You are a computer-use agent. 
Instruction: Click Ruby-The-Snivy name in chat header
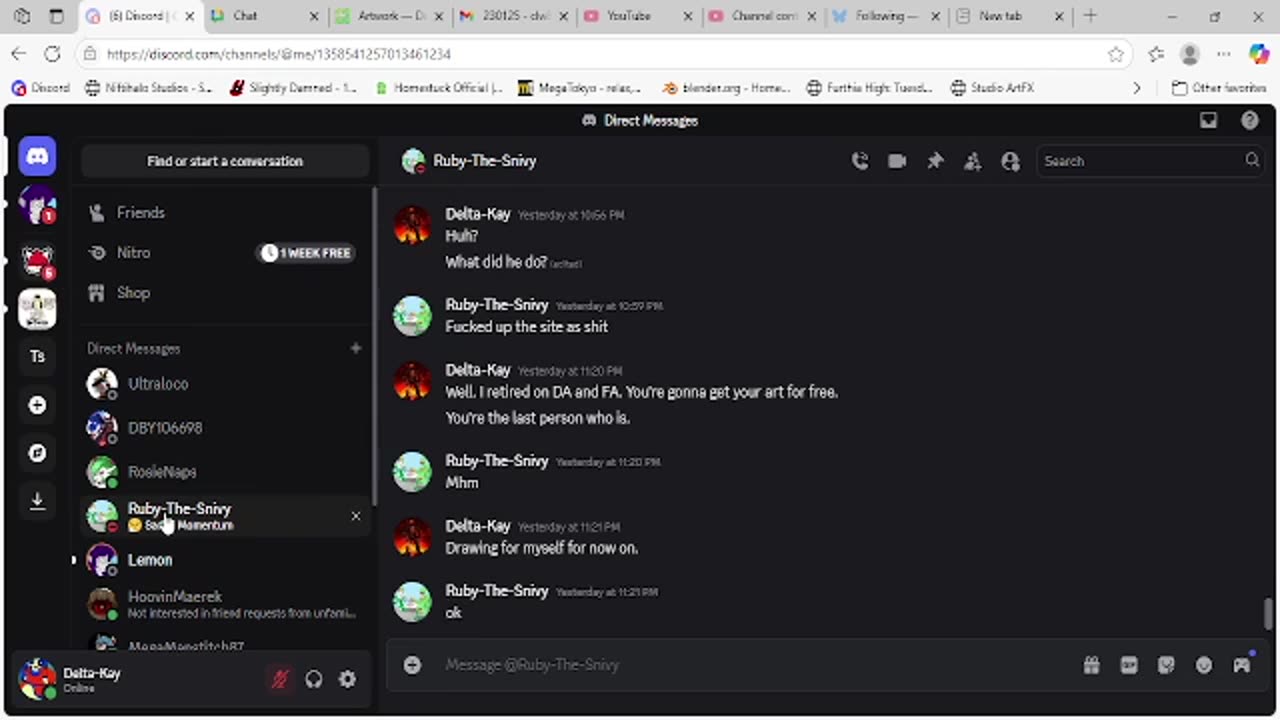(484, 161)
